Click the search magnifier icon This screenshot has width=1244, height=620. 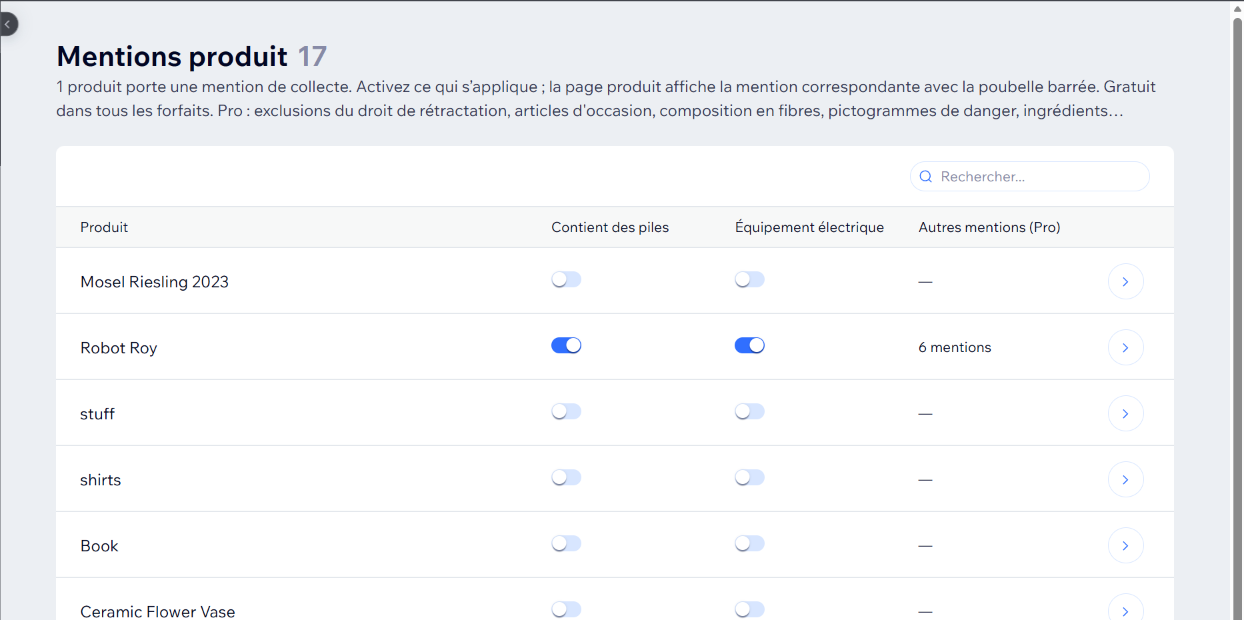pos(926,176)
